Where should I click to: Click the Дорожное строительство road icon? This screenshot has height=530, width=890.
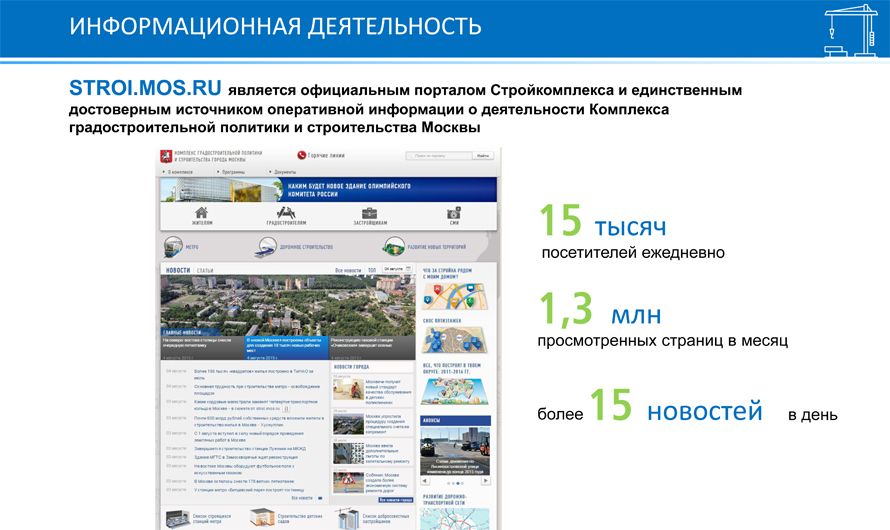pyautogui.click(x=266, y=247)
